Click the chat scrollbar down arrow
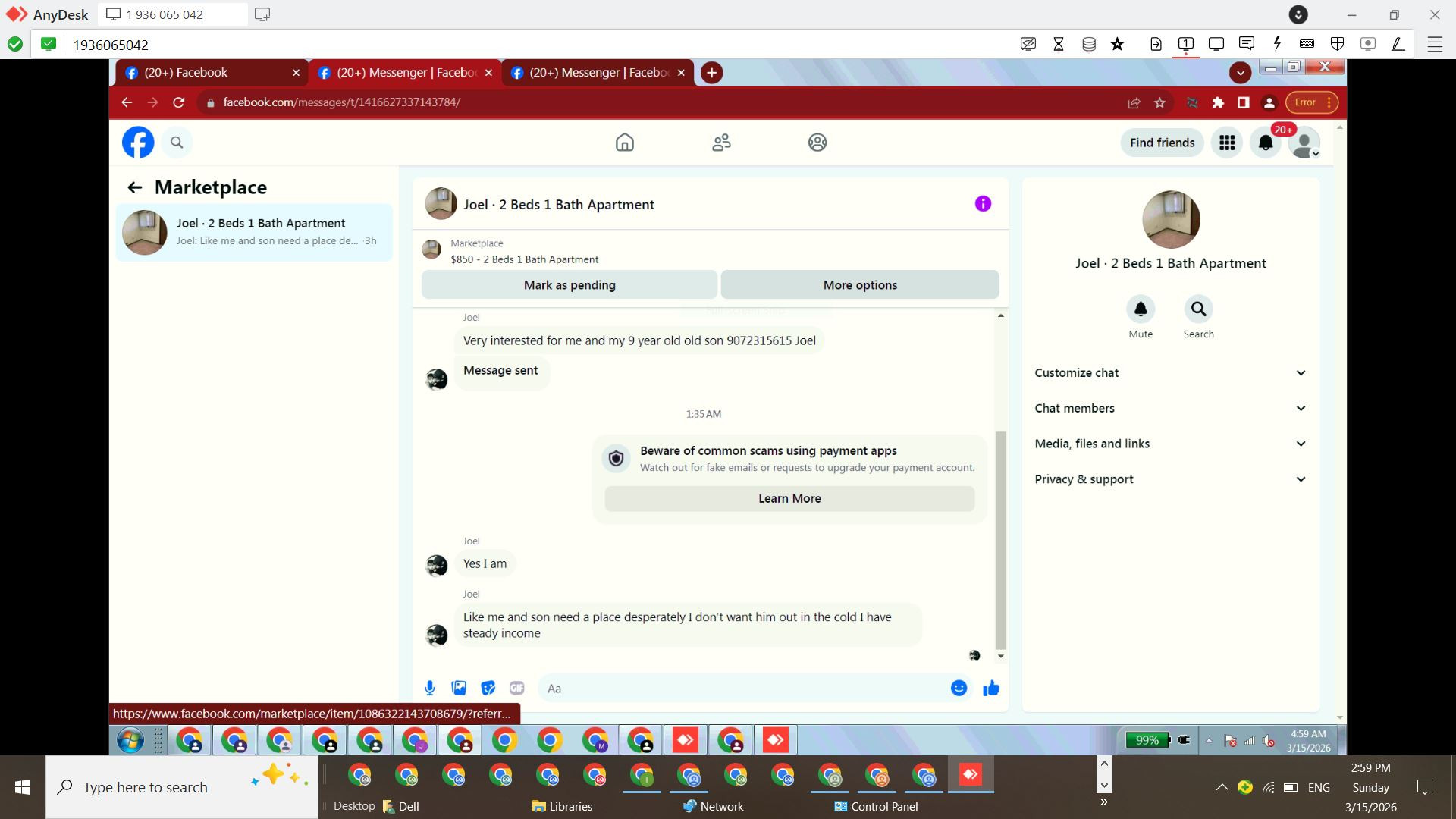Image resolution: width=1456 pixels, height=819 pixels. [x=1001, y=656]
